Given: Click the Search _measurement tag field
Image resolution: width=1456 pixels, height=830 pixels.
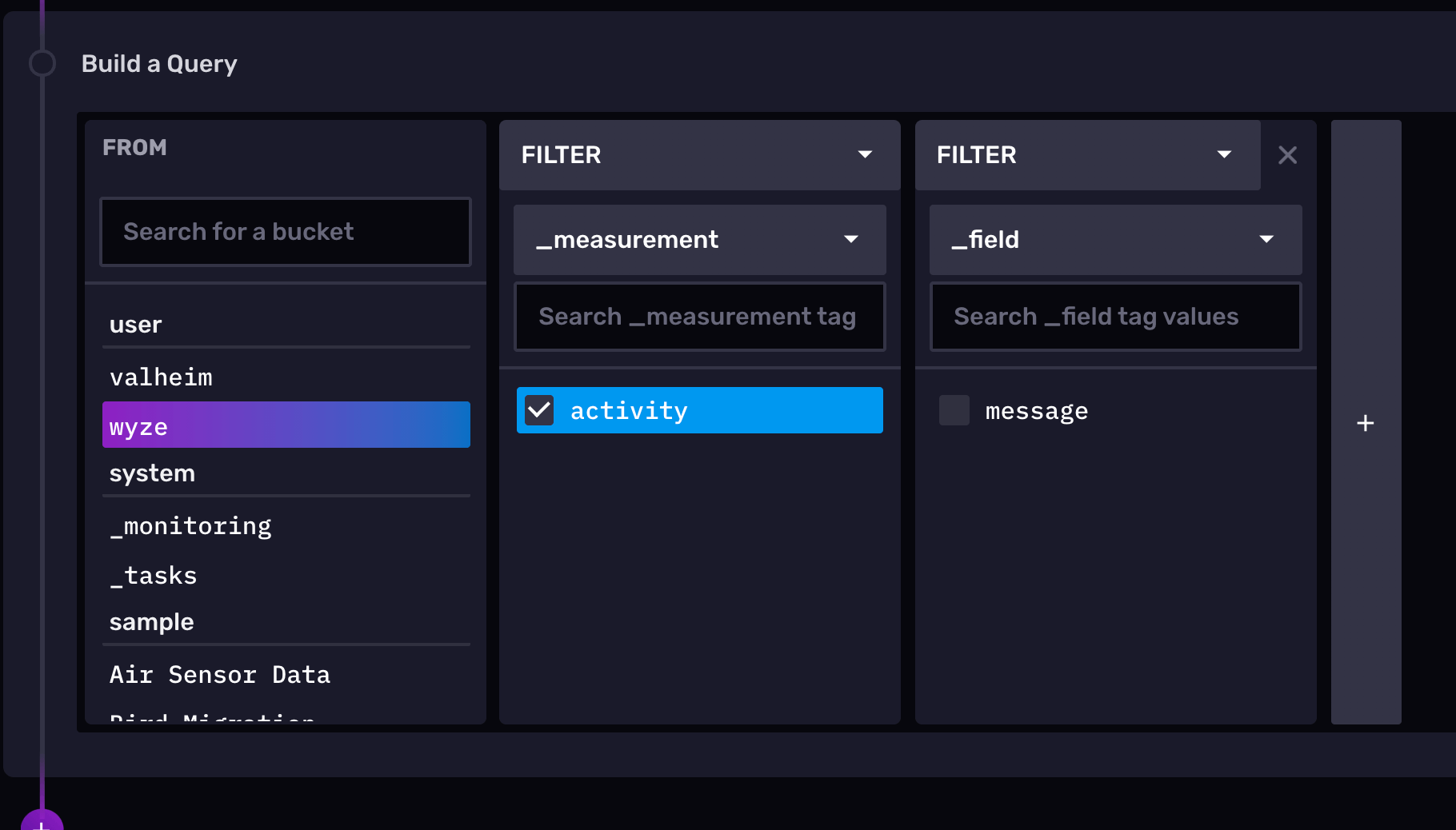Looking at the screenshot, I should pos(699,317).
